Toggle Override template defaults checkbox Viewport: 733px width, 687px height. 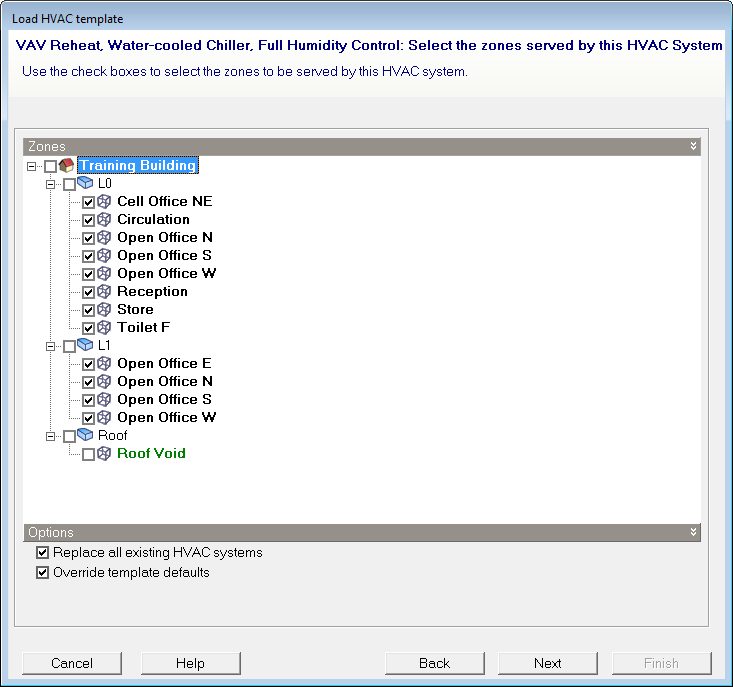[42, 573]
